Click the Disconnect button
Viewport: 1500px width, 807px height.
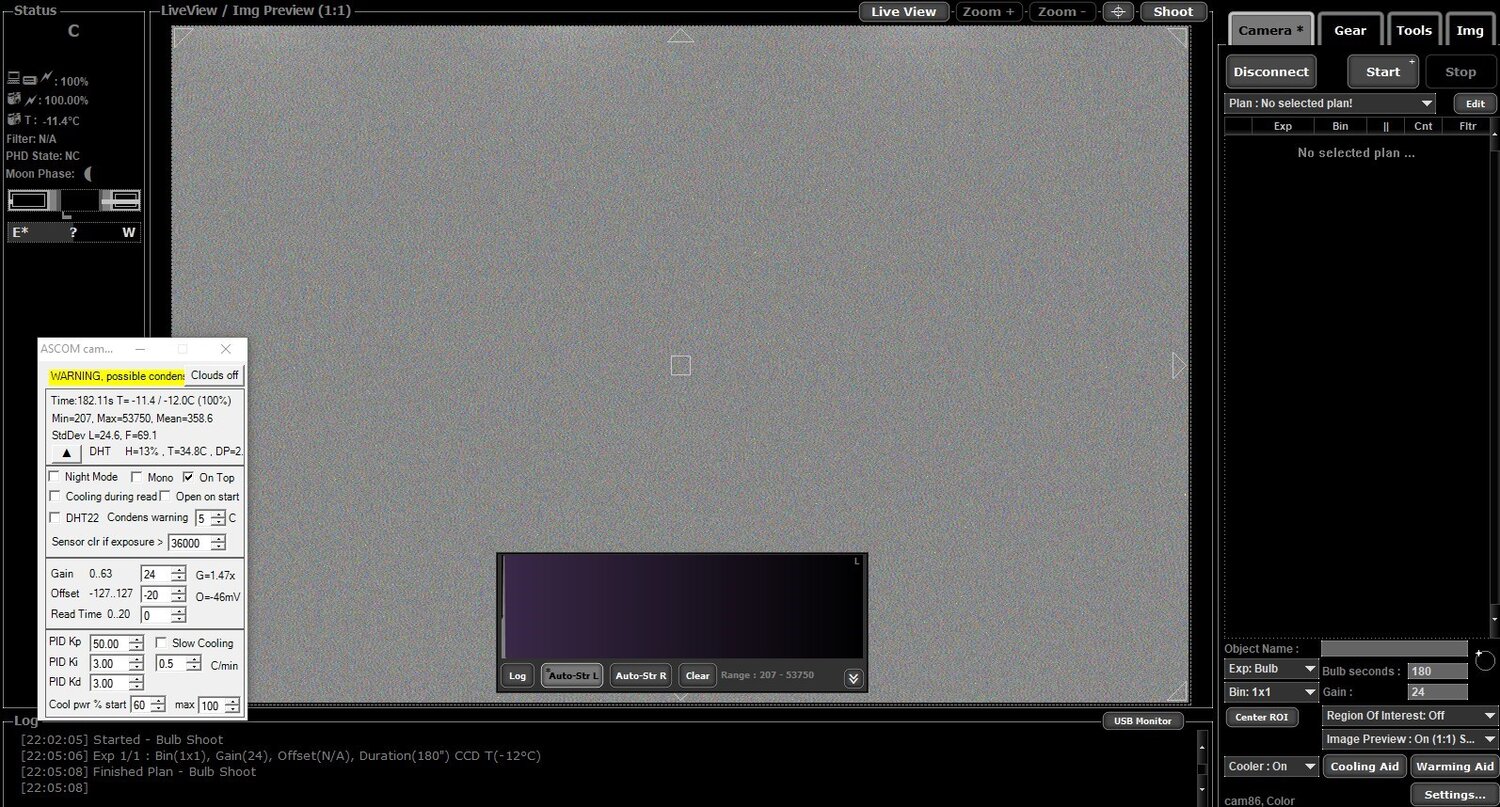pyautogui.click(x=1271, y=72)
